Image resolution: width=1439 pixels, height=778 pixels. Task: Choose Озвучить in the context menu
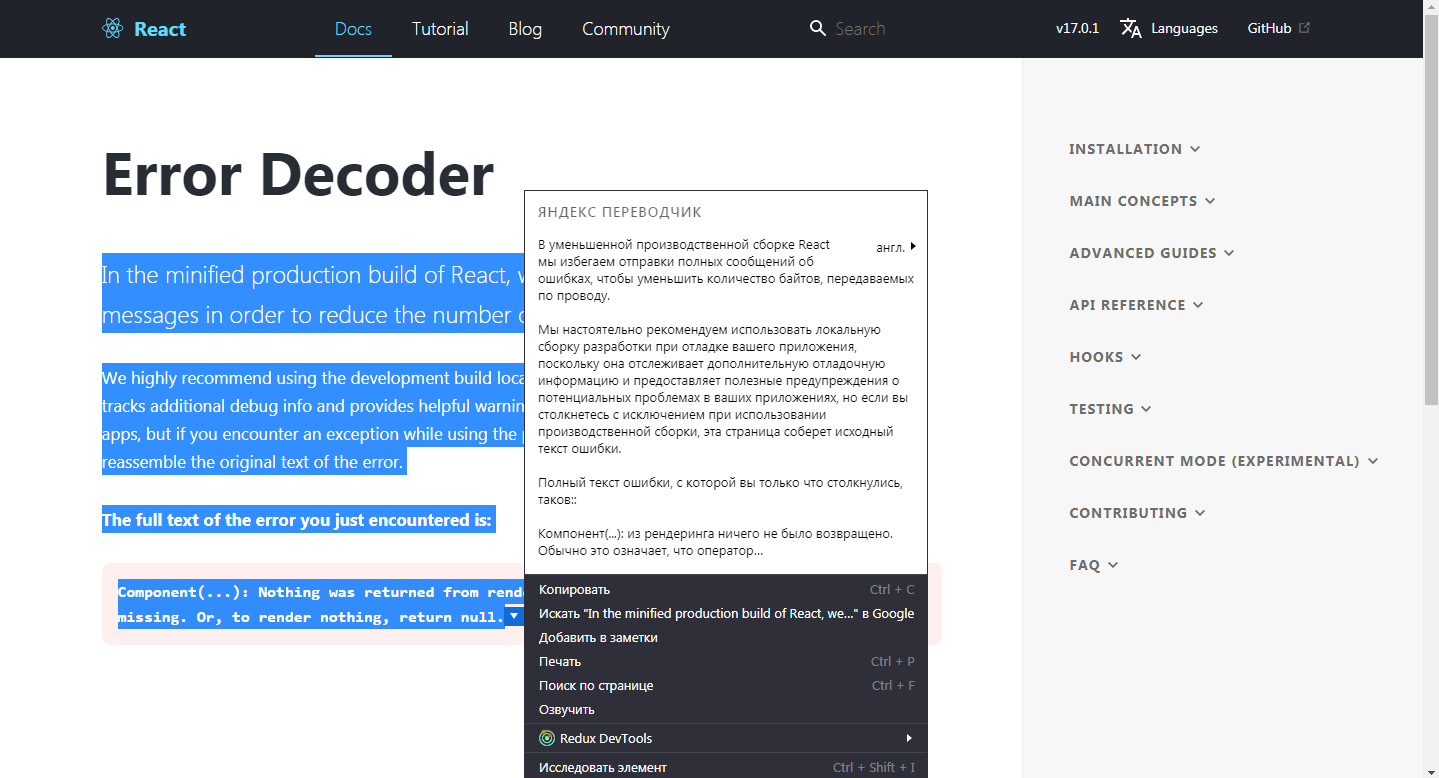[x=726, y=710]
